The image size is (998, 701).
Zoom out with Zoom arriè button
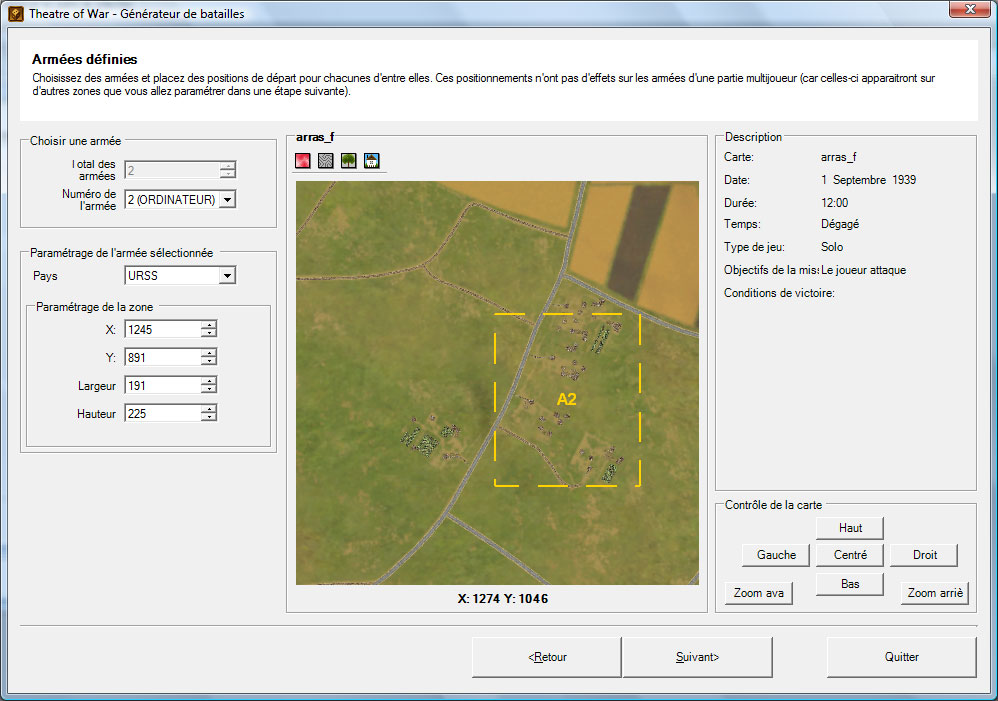click(x=935, y=593)
